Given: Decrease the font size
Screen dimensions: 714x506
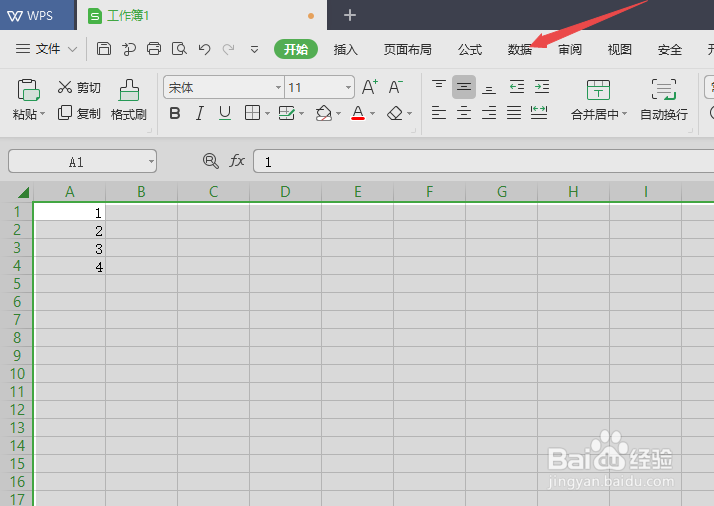Looking at the screenshot, I should (x=396, y=87).
